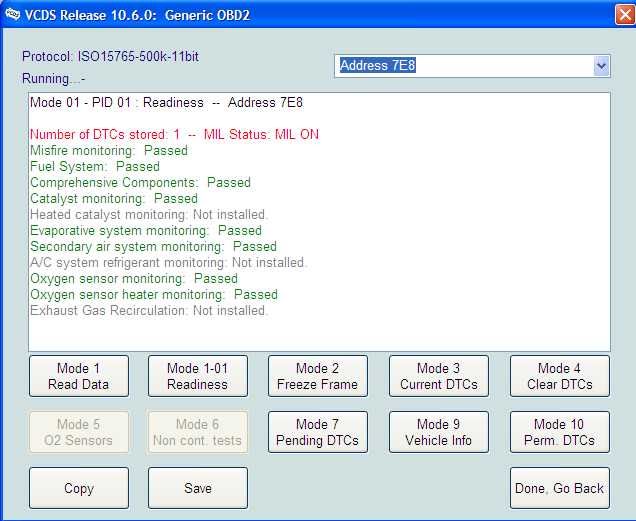Close the VCDS Generic OBD2 window
The image size is (636, 521).
pos(621,13)
